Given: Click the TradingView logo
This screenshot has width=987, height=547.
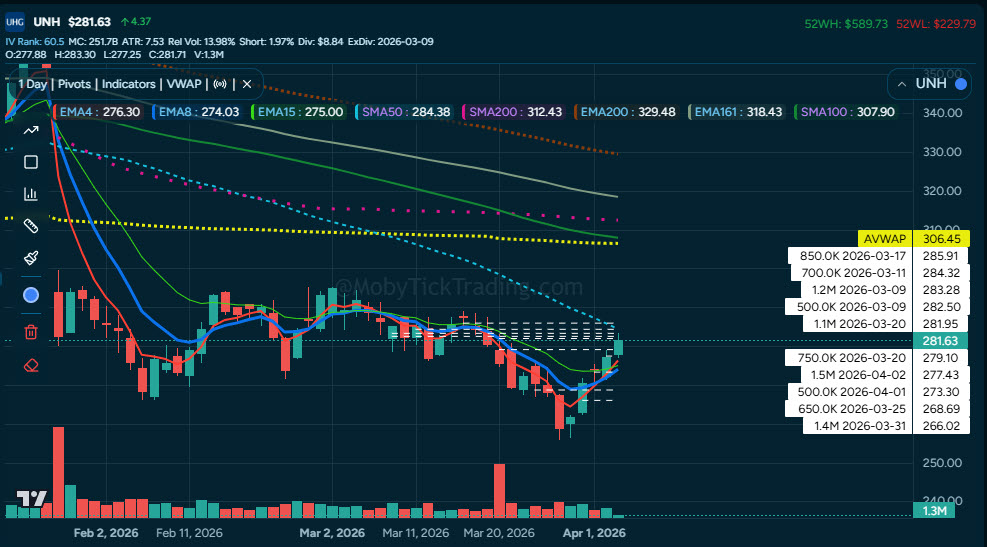Looking at the screenshot, I should [x=31, y=498].
